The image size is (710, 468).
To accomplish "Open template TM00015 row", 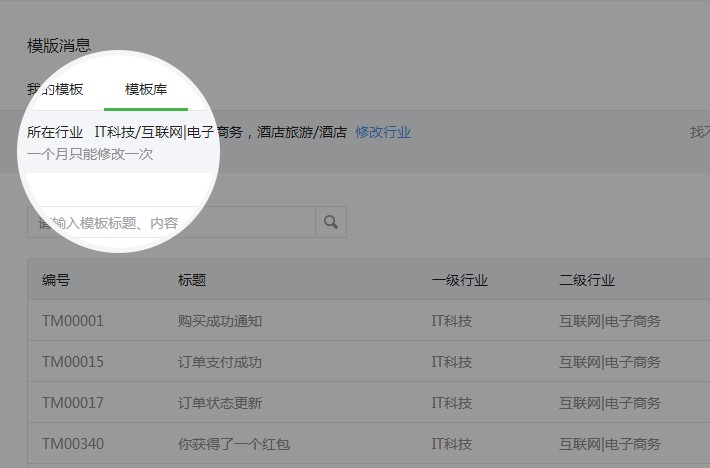I will click(73, 362).
